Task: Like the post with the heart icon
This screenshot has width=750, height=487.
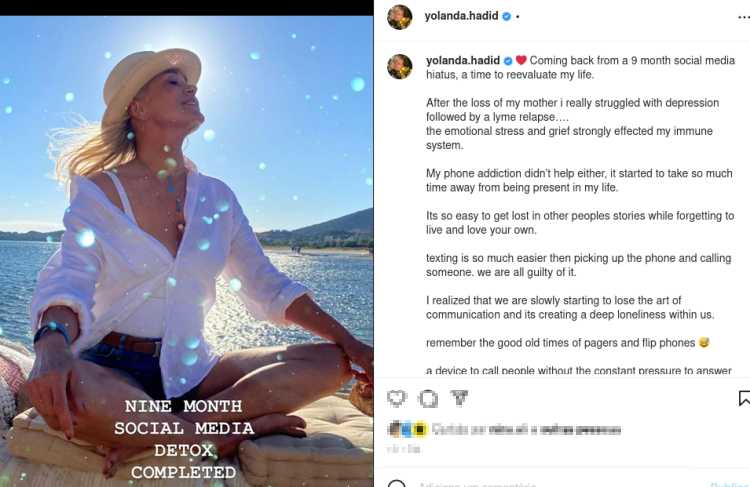Action: click(397, 399)
